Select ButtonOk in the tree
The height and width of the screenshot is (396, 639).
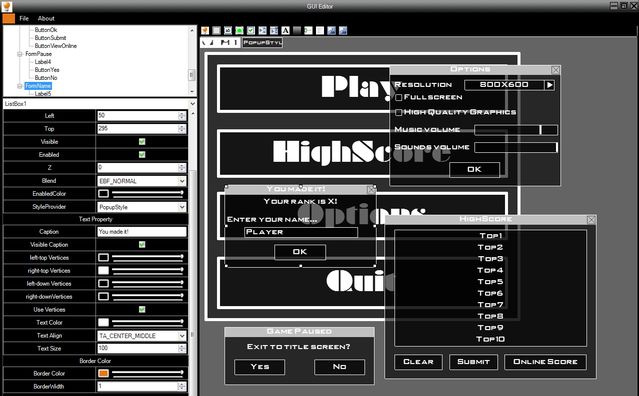(46, 30)
